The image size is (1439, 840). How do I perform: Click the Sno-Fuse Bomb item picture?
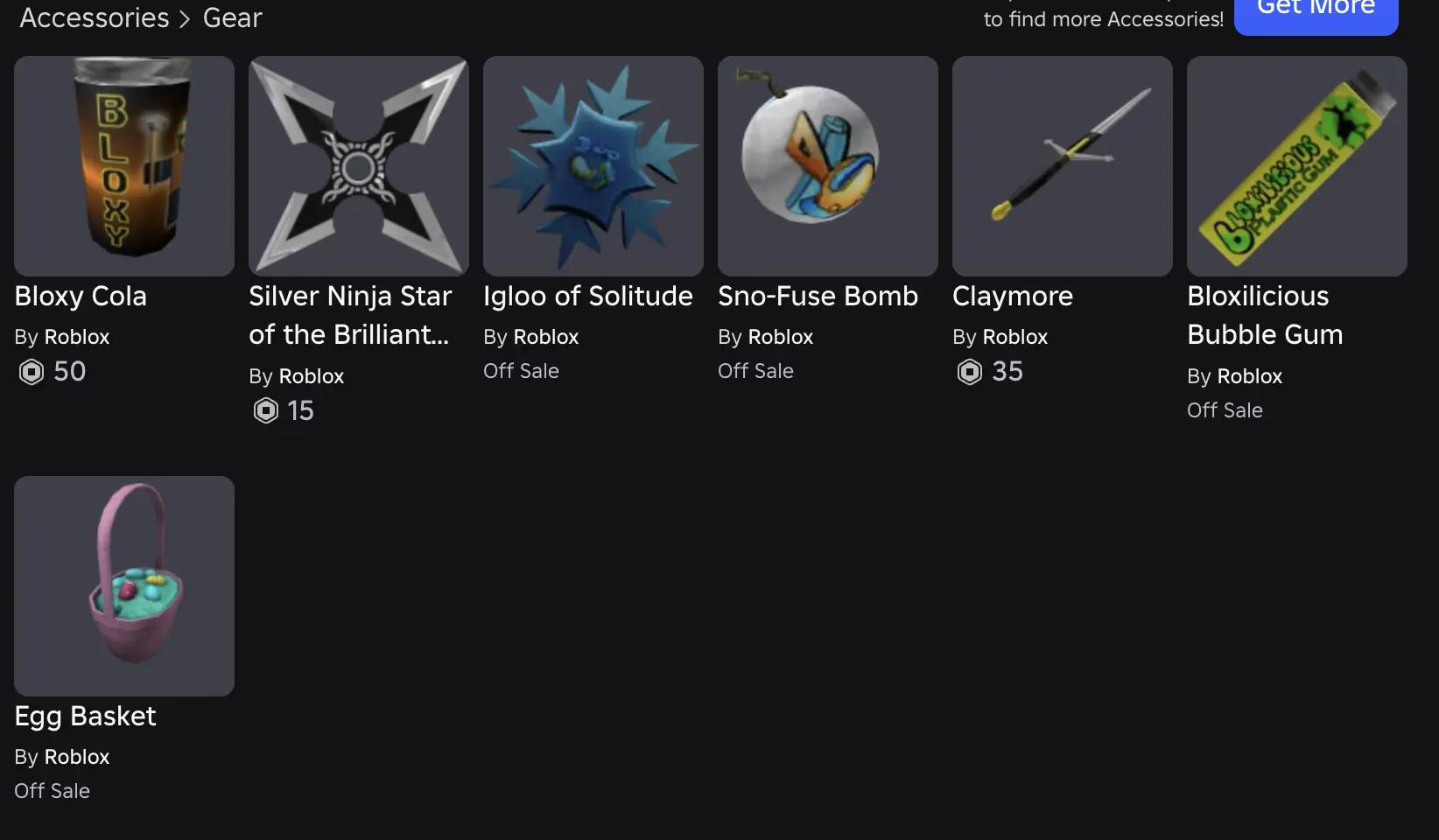click(x=828, y=166)
